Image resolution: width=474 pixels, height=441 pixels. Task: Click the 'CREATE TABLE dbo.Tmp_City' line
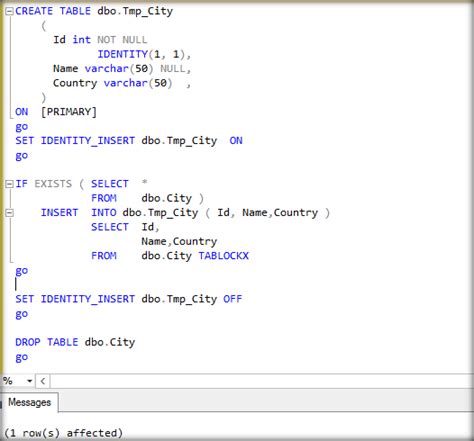94,11
